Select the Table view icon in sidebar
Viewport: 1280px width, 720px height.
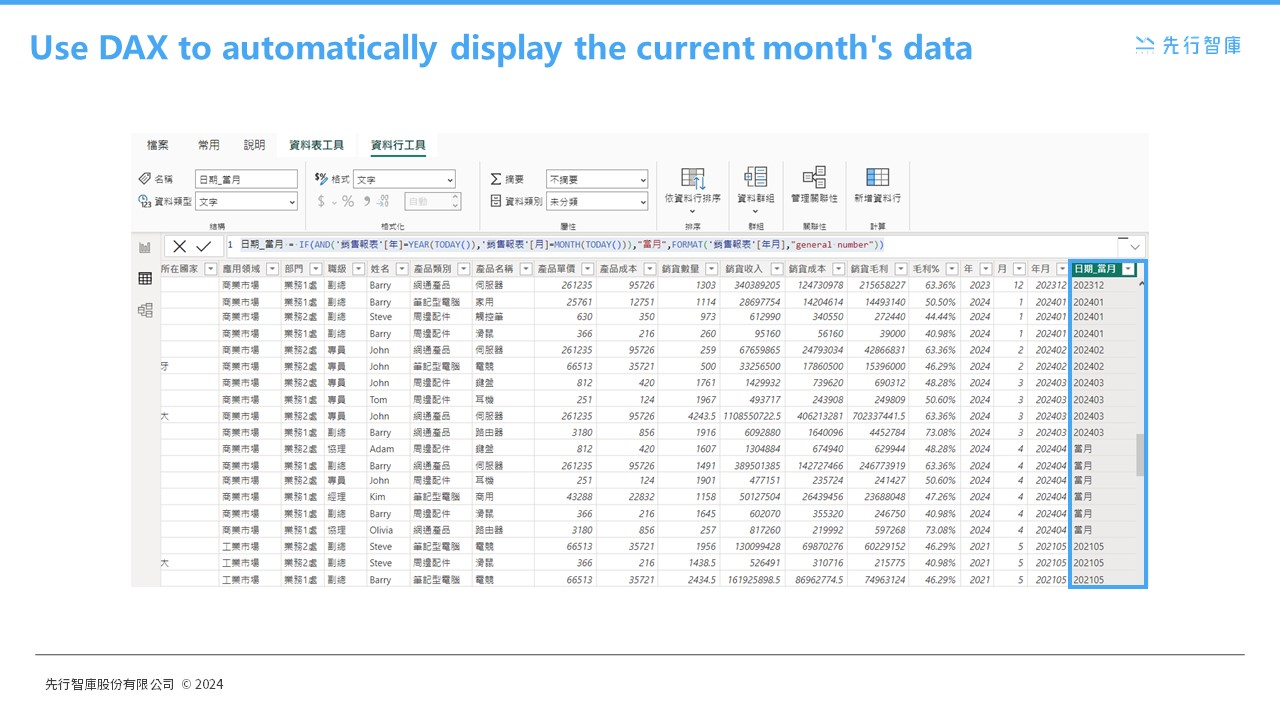click(x=145, y=279)
